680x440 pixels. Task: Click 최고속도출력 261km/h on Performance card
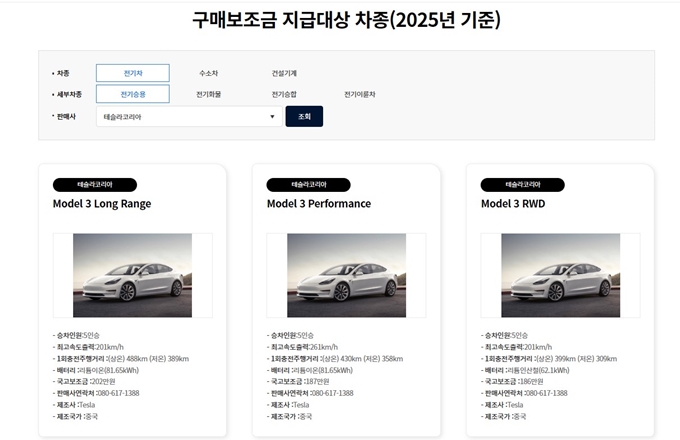tap(302, 347)
